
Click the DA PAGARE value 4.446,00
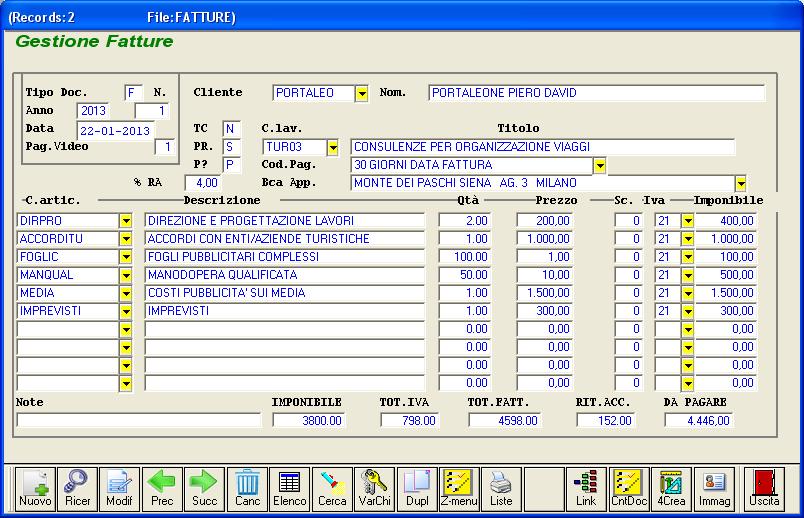point(699,421)
